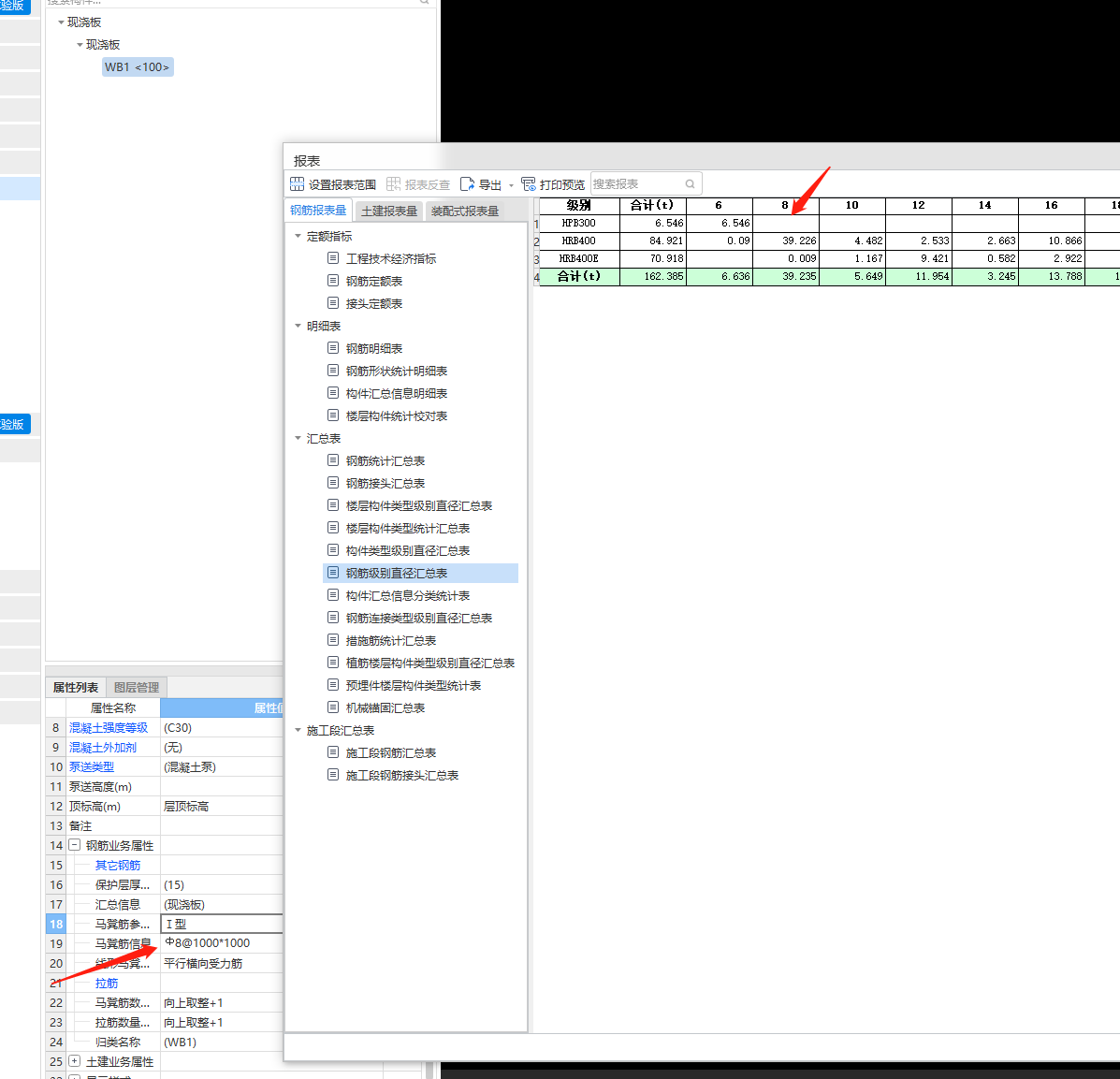Click the 39.226 cell under diameter 8
This screenshot has width=1120, height=1079.
tap(786, 241)
